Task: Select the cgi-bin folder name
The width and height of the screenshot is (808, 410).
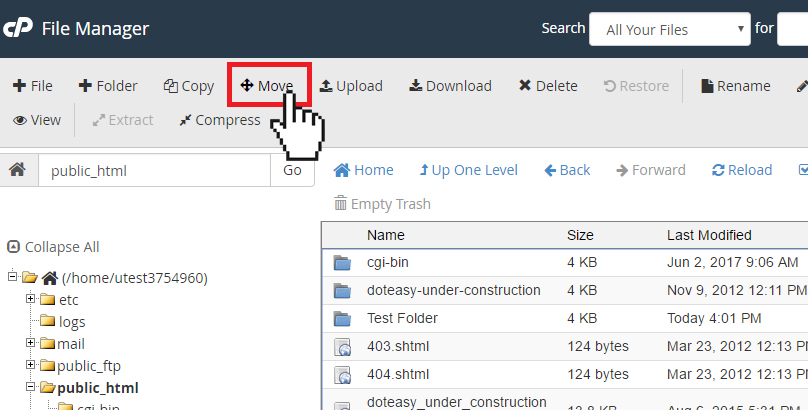Action: click(388, 262)
